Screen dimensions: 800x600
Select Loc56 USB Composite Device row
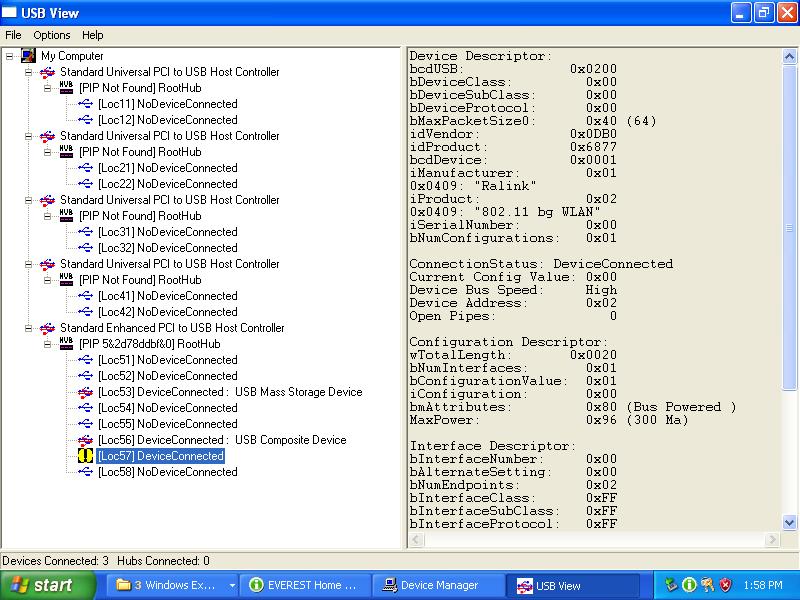tap(222, 440)
